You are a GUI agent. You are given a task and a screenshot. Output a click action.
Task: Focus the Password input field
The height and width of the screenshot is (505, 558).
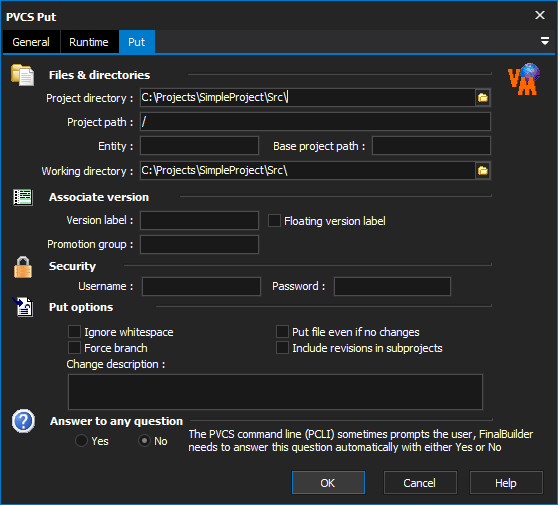click(392, 286)
